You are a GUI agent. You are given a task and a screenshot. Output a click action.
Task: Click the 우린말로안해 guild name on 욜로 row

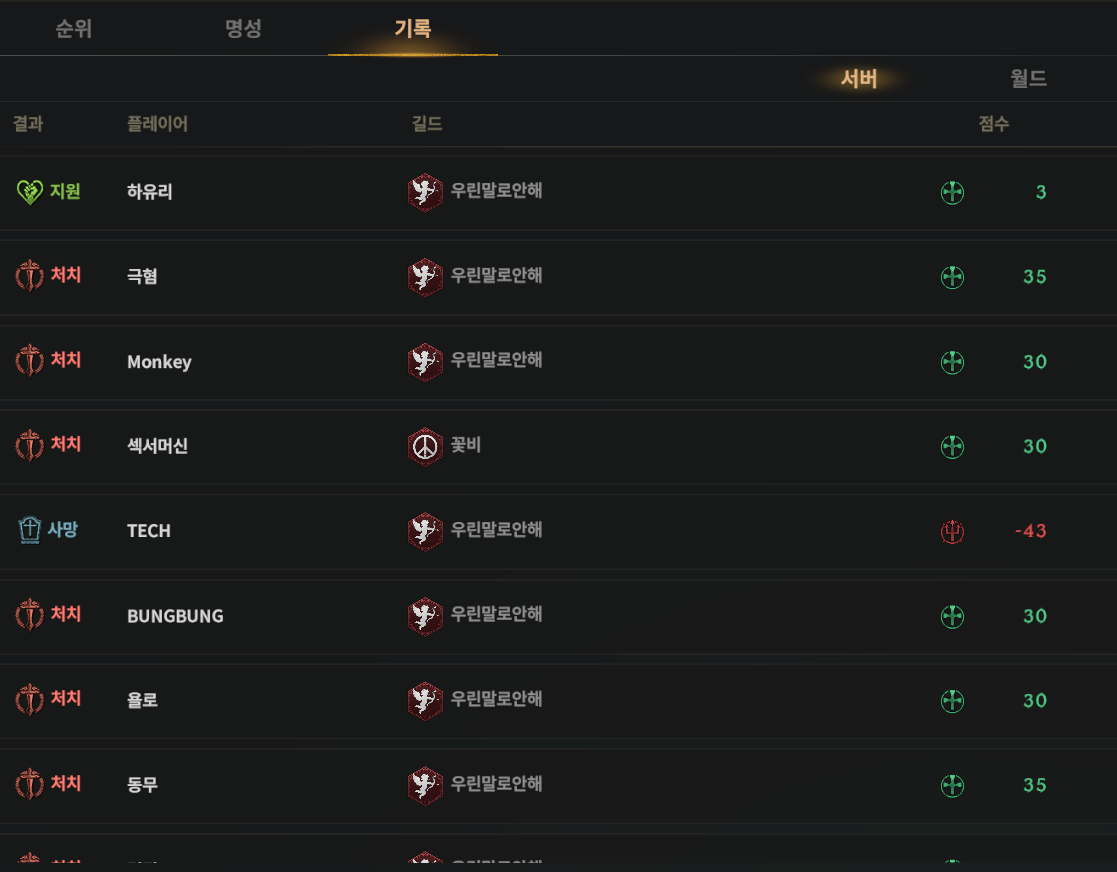coord(497,699)
